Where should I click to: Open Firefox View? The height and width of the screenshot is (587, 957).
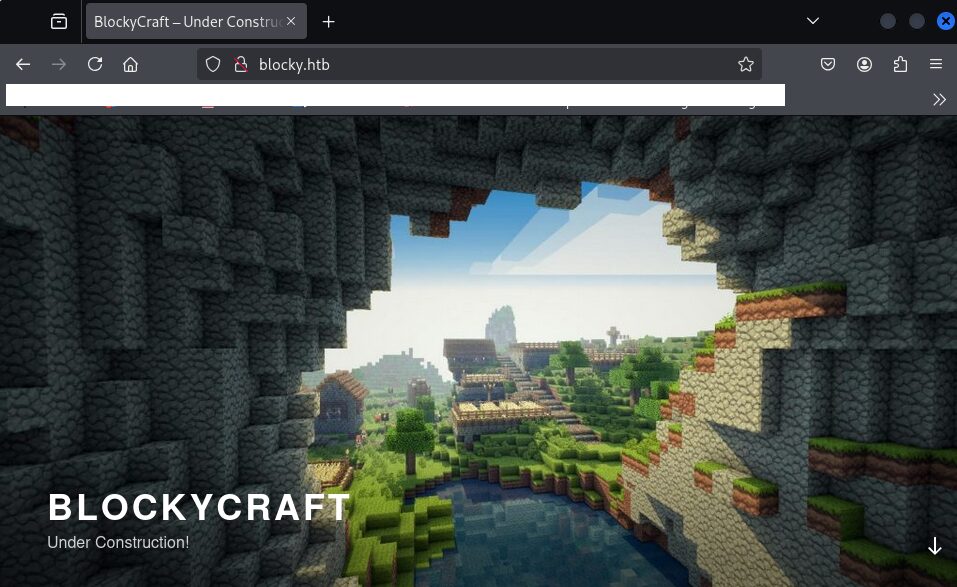pyautogui.click(x=59, y=21)
